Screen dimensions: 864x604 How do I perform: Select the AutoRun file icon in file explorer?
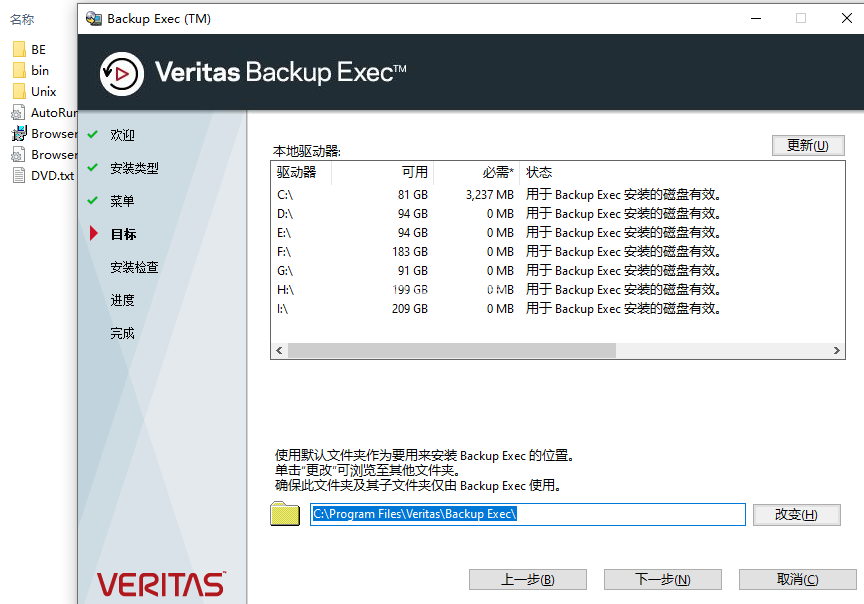pyautogui.click(x=18, y=112)
